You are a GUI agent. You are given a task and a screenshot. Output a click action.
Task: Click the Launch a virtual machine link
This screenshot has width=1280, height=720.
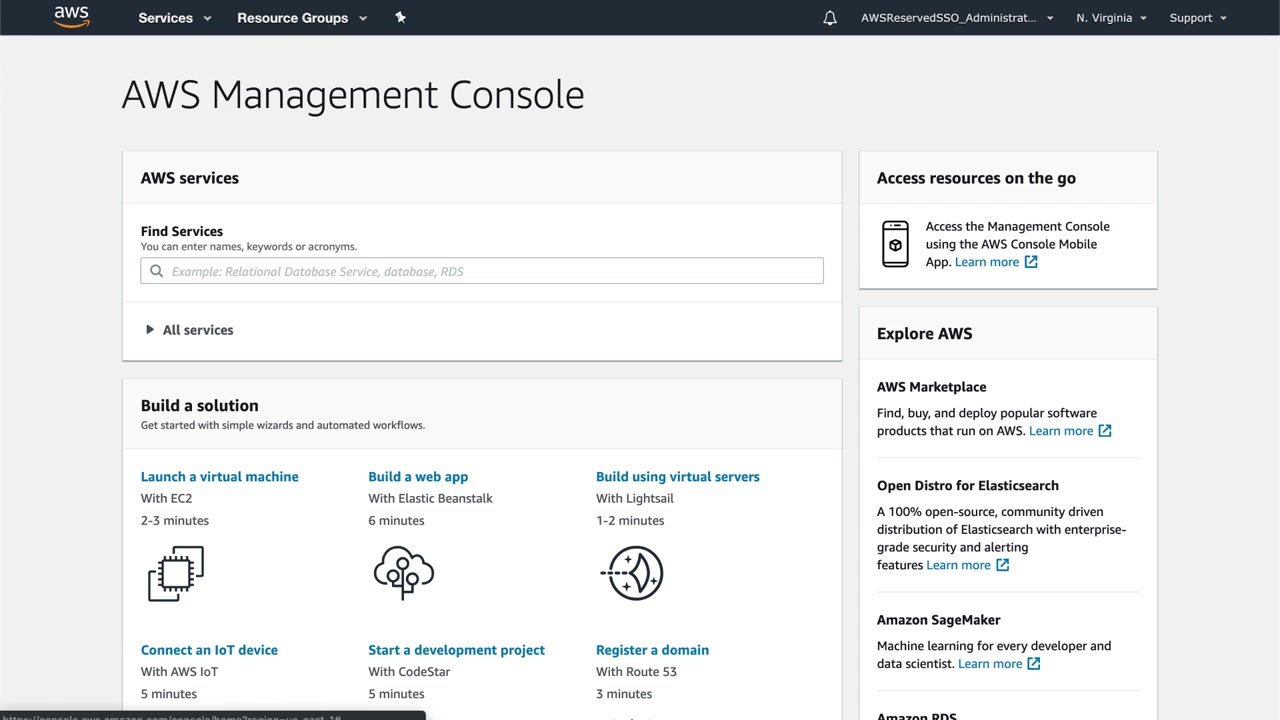(x=220, y=477)
